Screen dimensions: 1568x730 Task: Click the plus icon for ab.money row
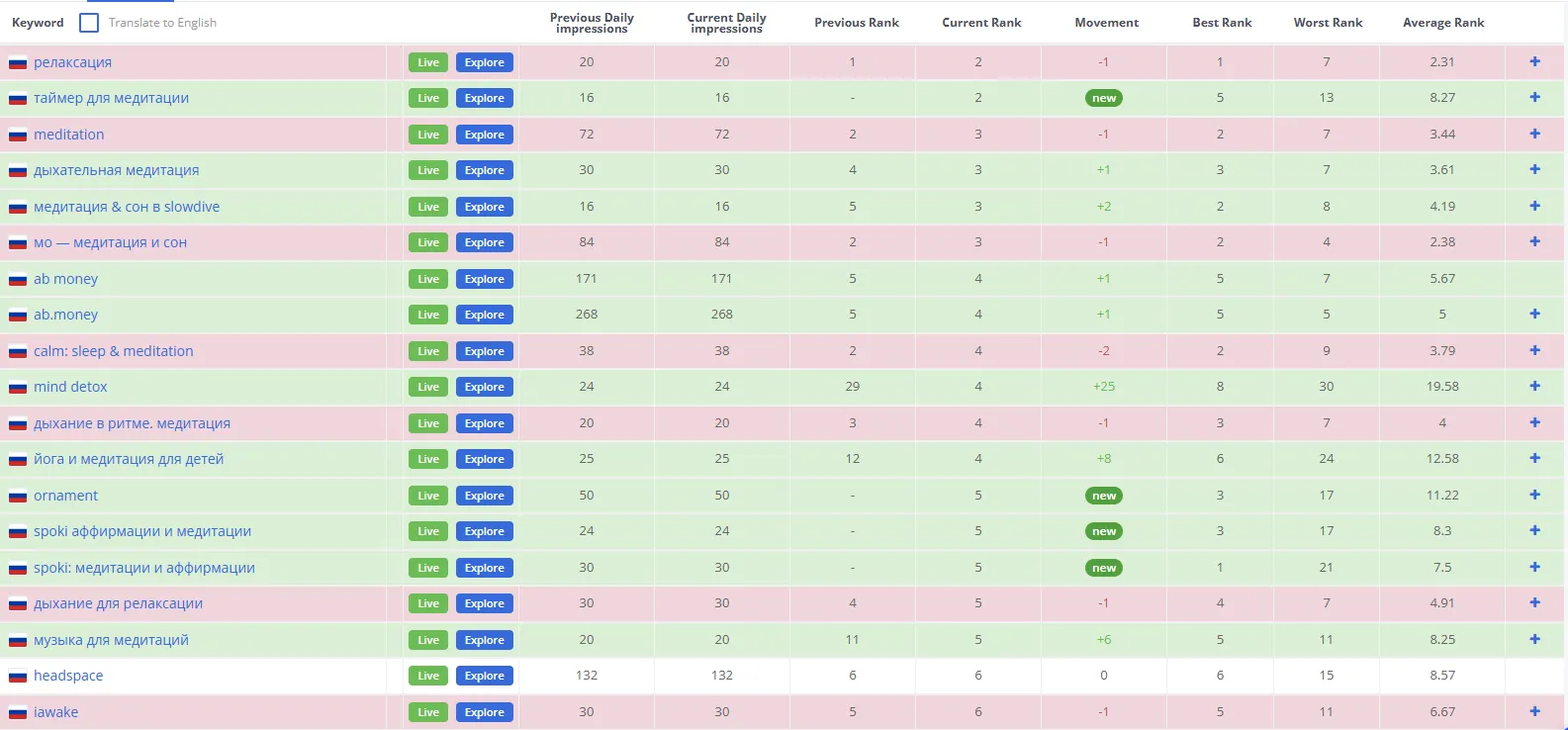click(x=1534, y=314)
